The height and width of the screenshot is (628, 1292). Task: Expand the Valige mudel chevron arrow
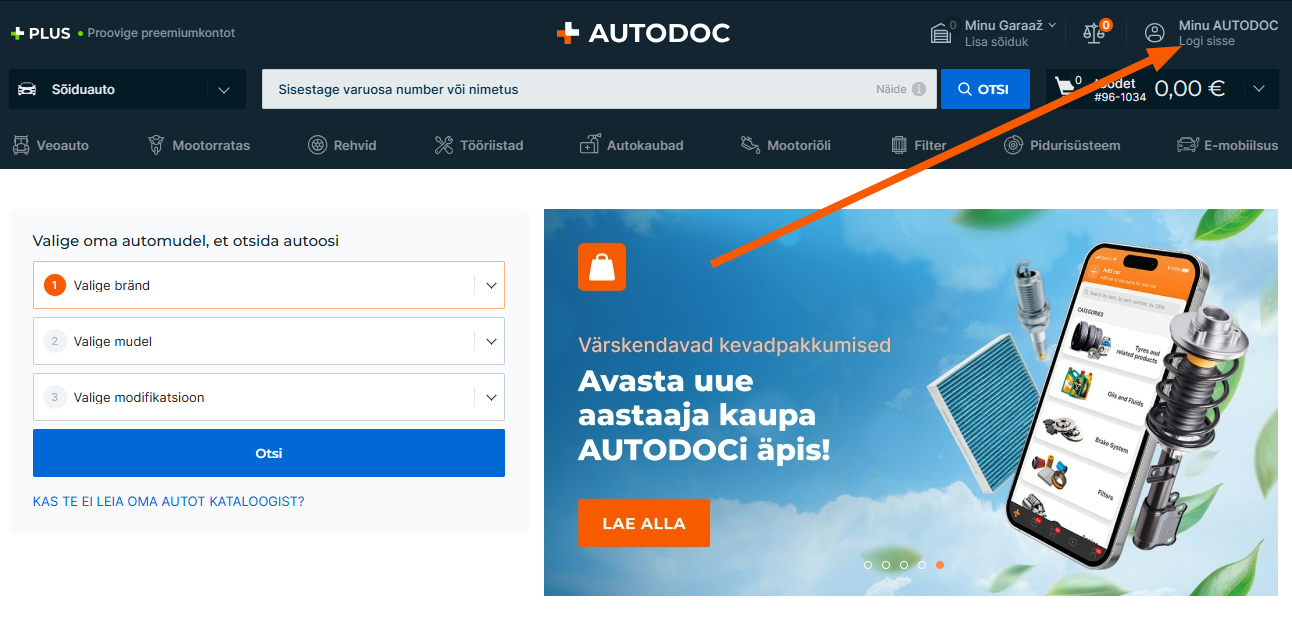click(x=491, y=341)
